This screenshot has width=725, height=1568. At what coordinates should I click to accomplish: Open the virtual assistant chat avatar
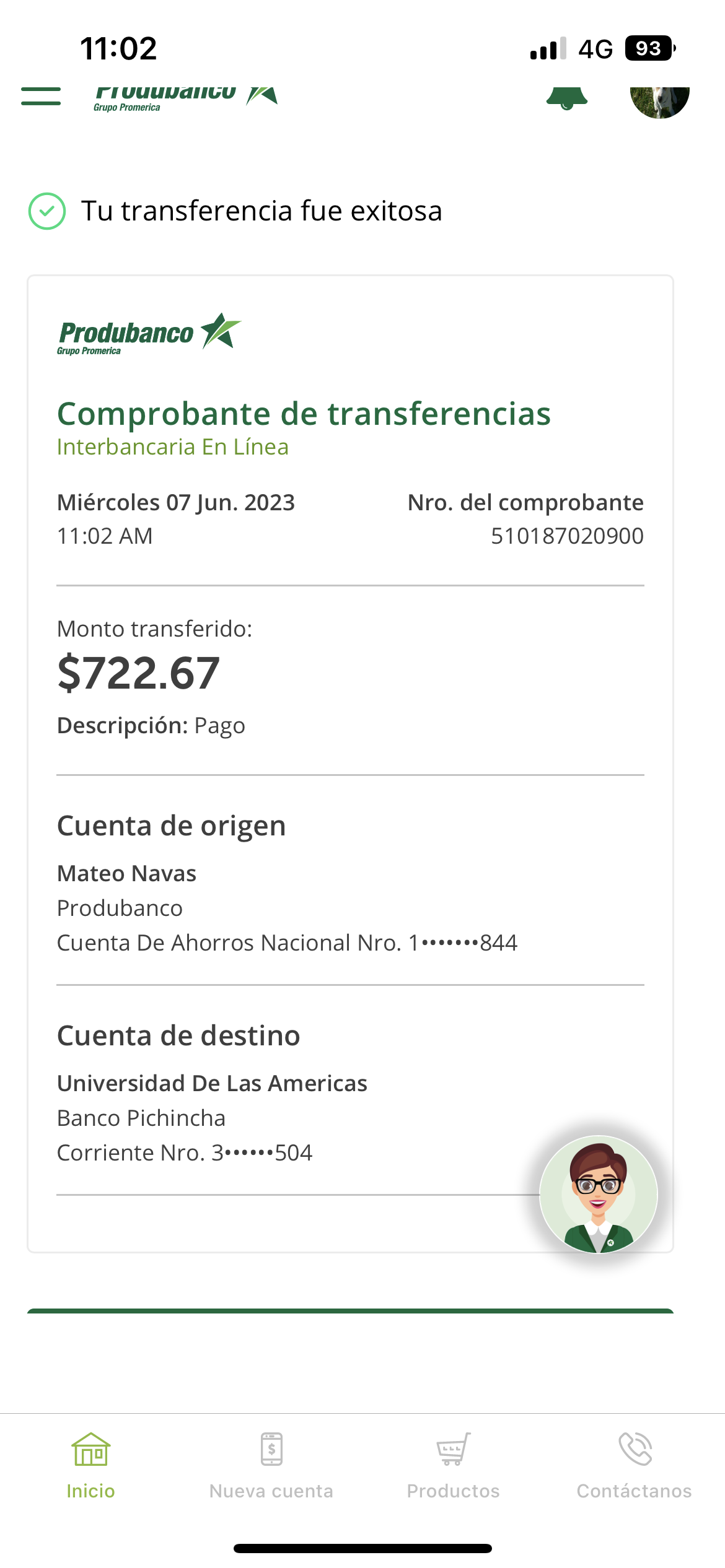tap(598, 1194)
